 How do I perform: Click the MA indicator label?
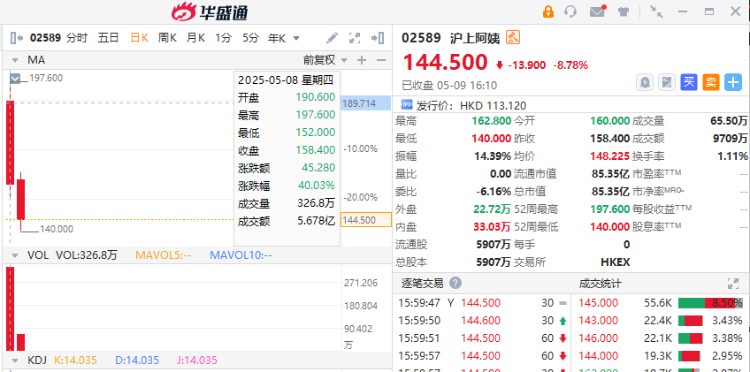click(36, 60)
